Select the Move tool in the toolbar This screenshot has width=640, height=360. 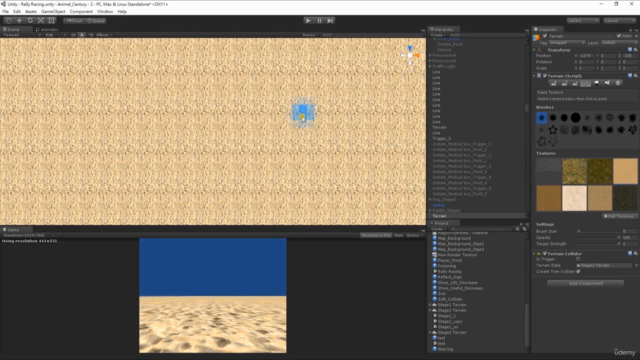pyautogui.click(x=19, y=20)
